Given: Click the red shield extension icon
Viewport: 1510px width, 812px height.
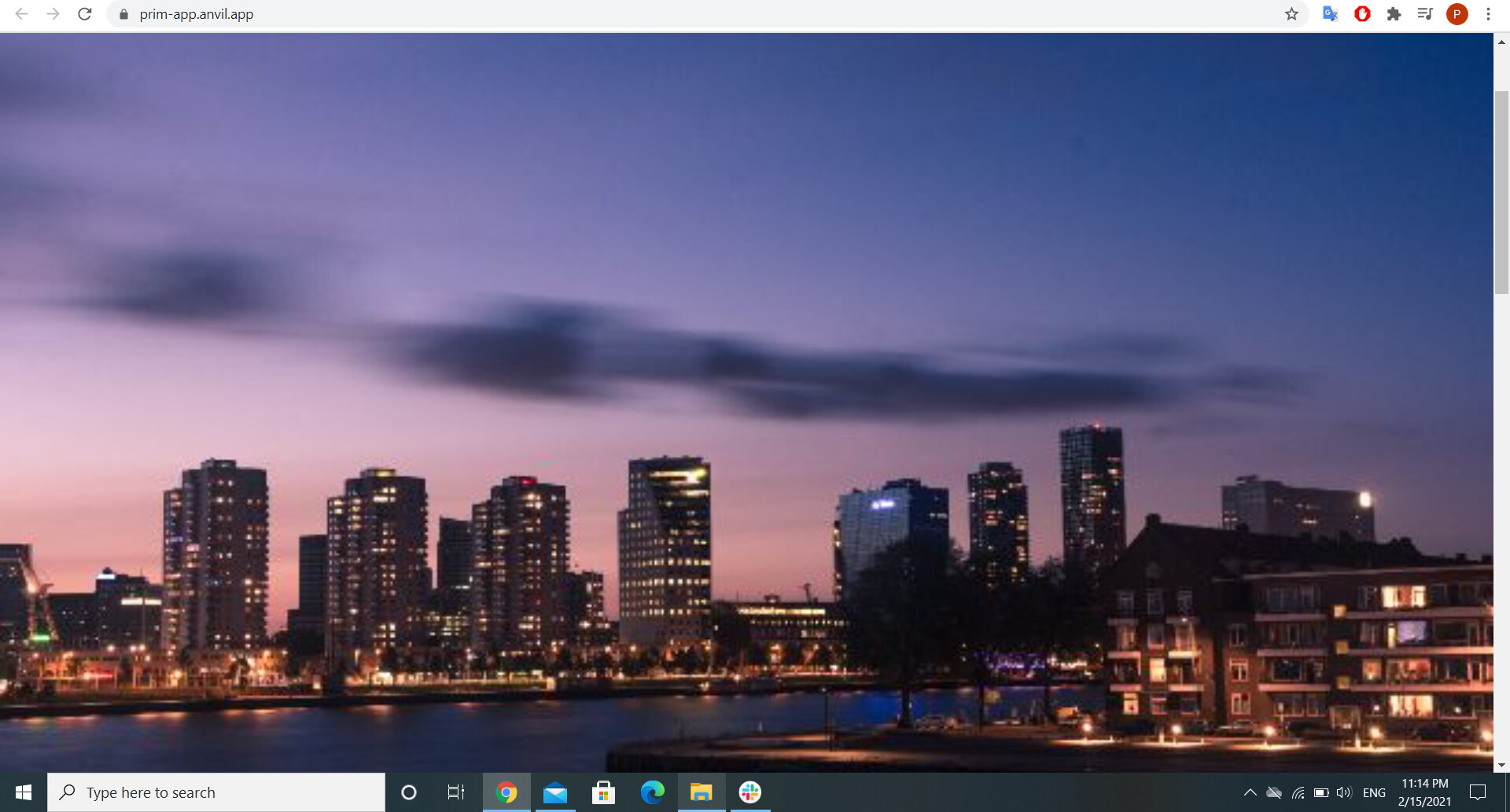Looking at the screenshot, I should [1362, 14].
